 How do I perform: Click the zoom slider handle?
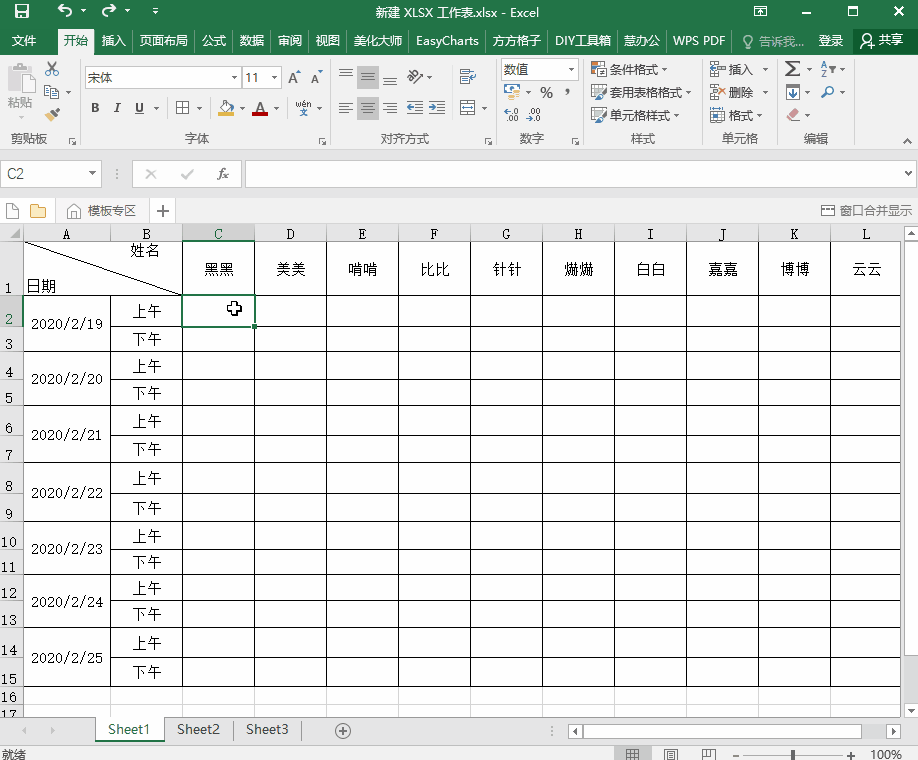point(793,755)
